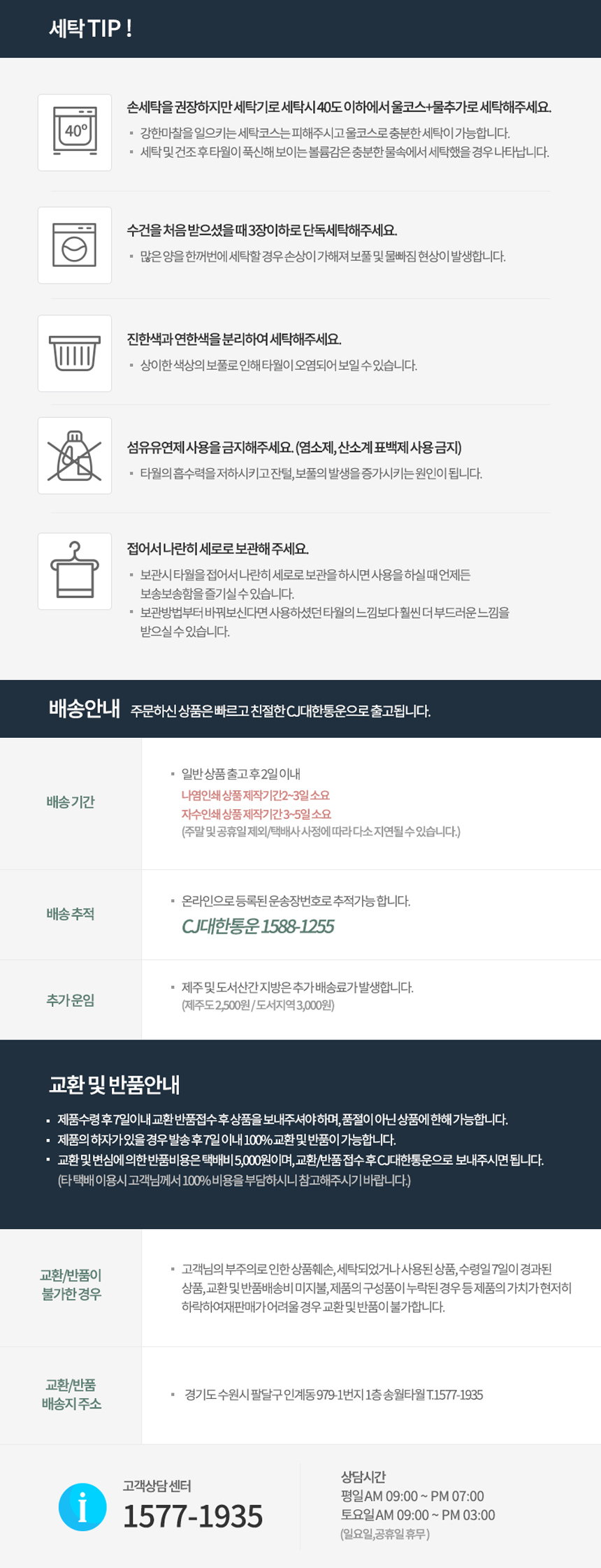Viewport: 601px width, 1568px height.
Task: Select the 배송 추적 row label
Action: pyautogui.click(x=71, y=913)
